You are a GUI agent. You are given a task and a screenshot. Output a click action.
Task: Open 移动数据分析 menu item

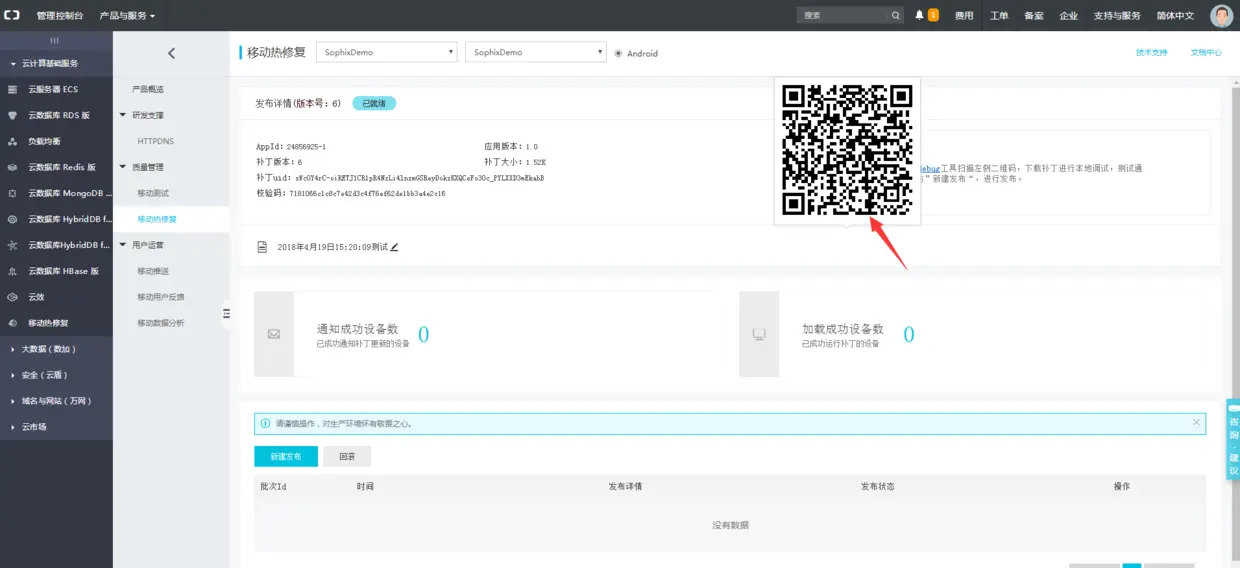pyautogui.click(x=161, y=323)
